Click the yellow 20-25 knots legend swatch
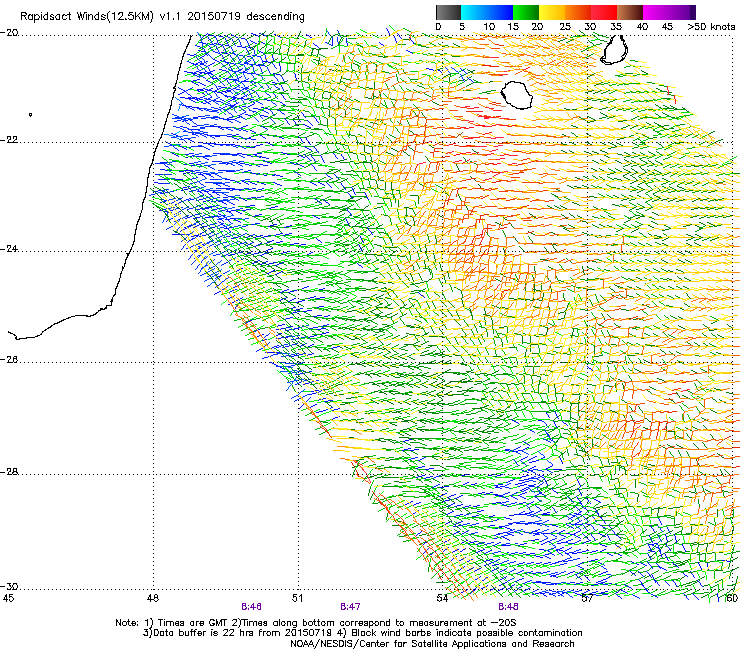 click(552, 12)
